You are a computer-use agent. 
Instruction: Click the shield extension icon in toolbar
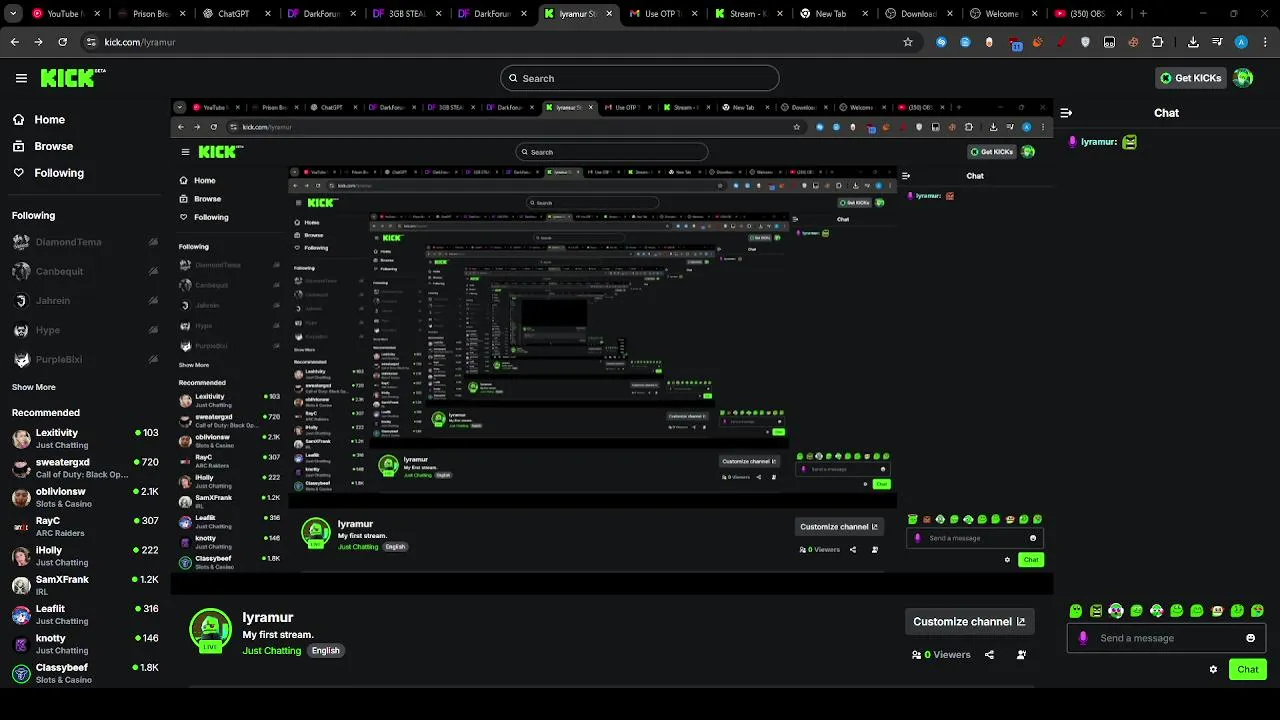pos(1085,42)
